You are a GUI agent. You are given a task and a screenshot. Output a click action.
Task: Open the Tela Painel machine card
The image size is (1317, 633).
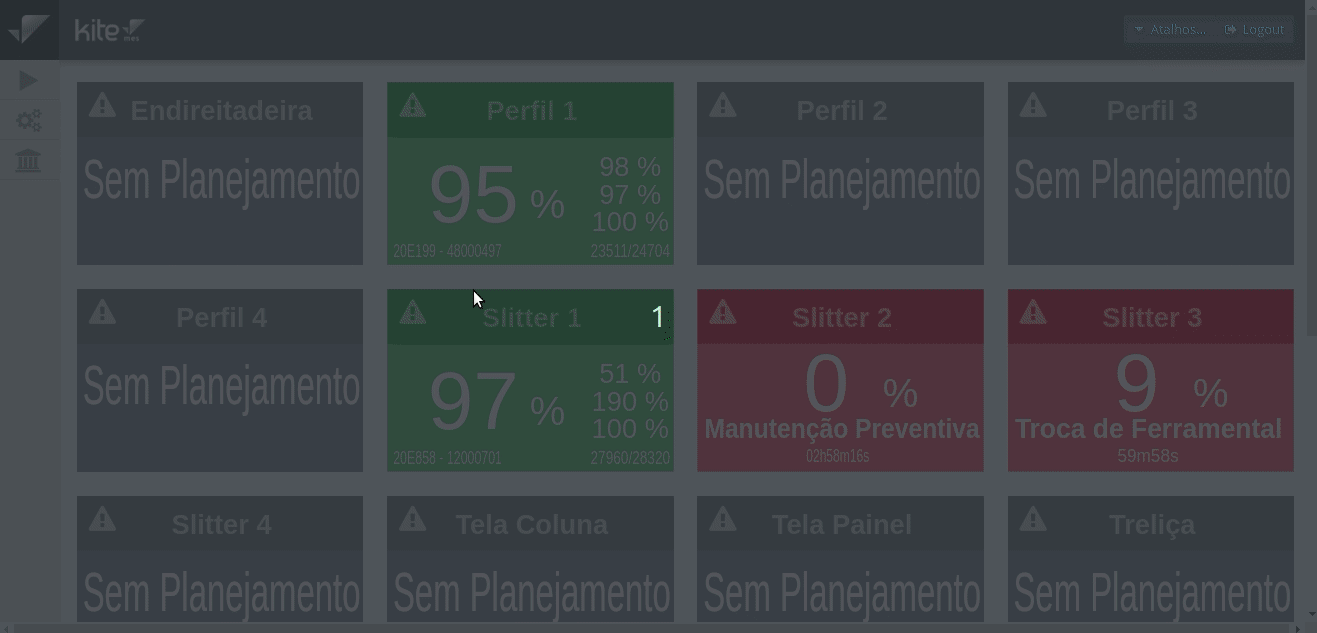coord(840,559)
